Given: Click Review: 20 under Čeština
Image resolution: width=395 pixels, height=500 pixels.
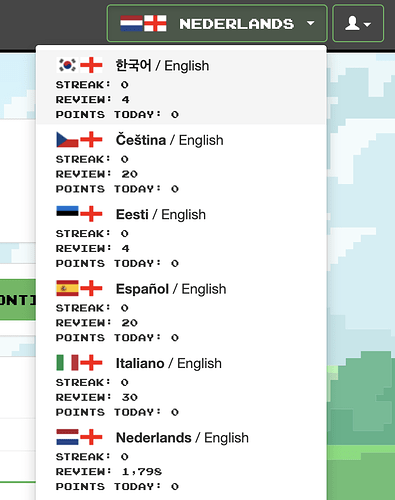Looking at the screenshot, I should pyautogui.click(x=97, y=174).
